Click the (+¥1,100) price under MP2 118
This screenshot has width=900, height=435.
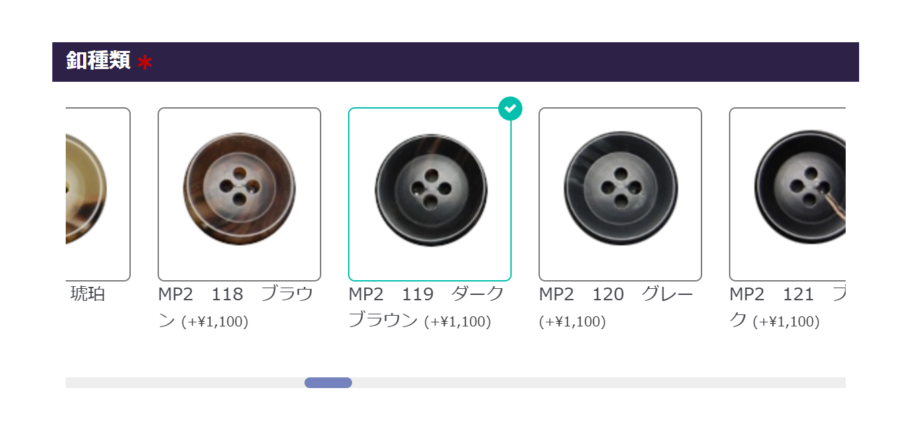(215, 322)
